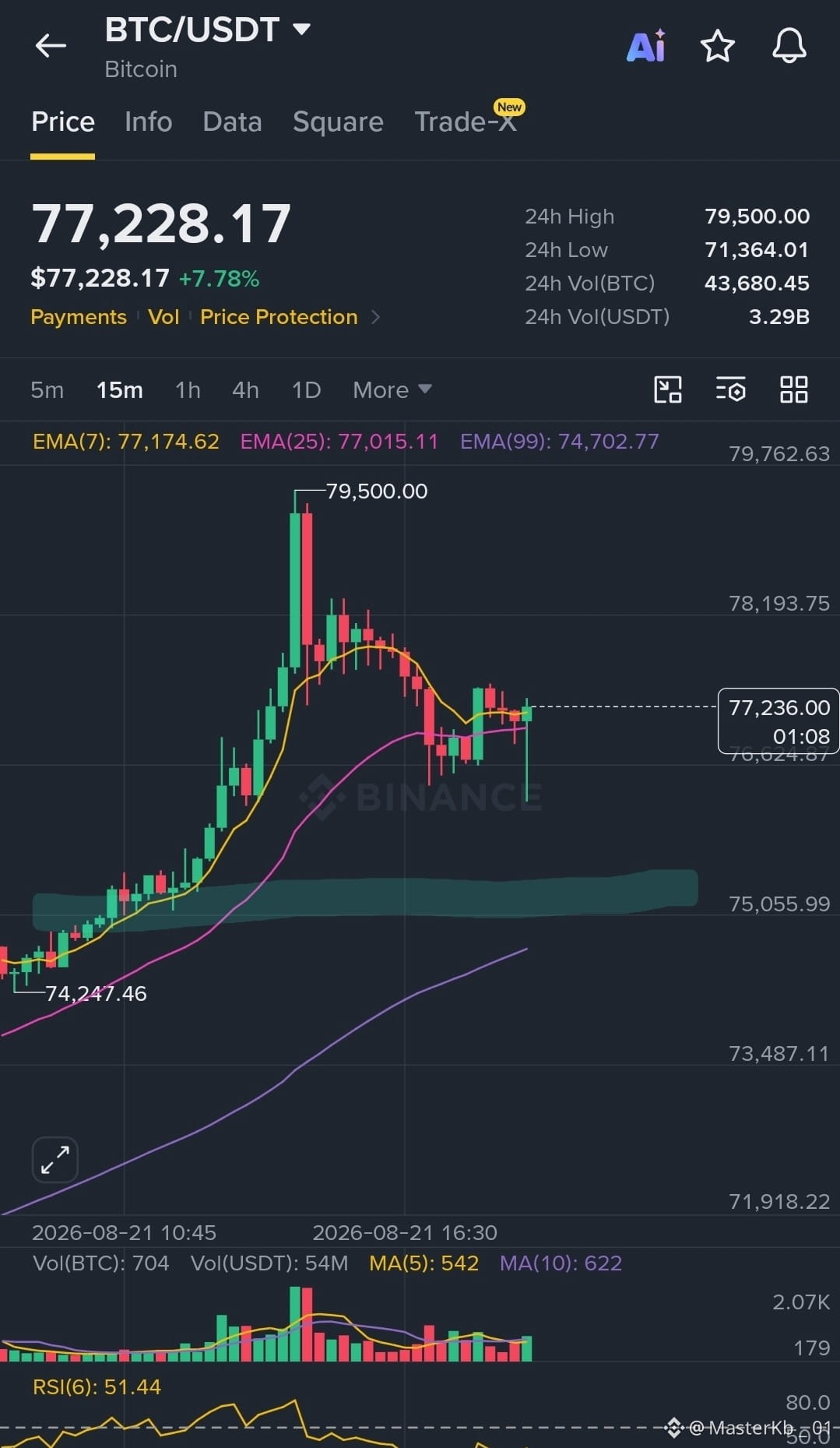840x1448 pixels.
Task: Expand chevron next to Price Protection
Action: (x=376, y=317)
